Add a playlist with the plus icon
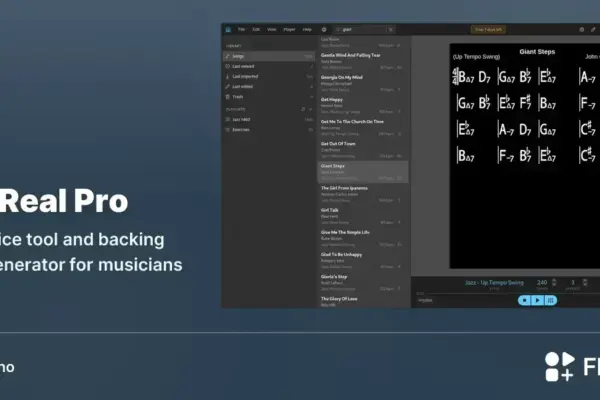 click(311, 109)
